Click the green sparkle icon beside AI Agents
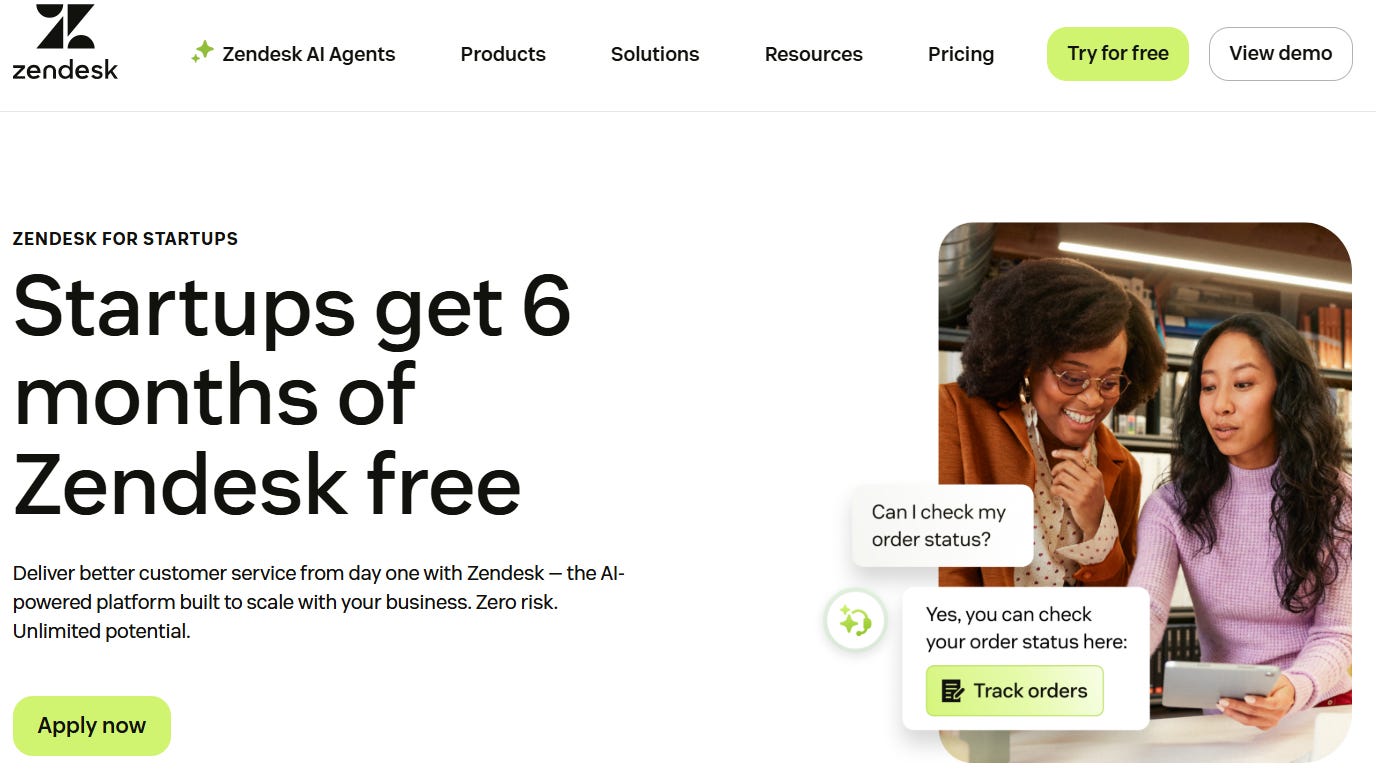This screenshot has width=1376, height=776. tap(203, 52)
